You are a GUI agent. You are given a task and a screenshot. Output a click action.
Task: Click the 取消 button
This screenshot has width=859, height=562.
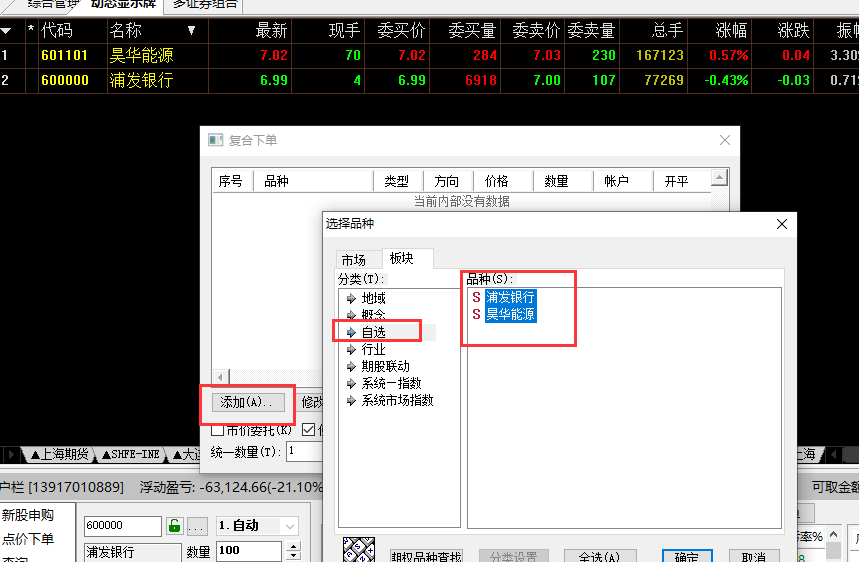coord(754,556)
